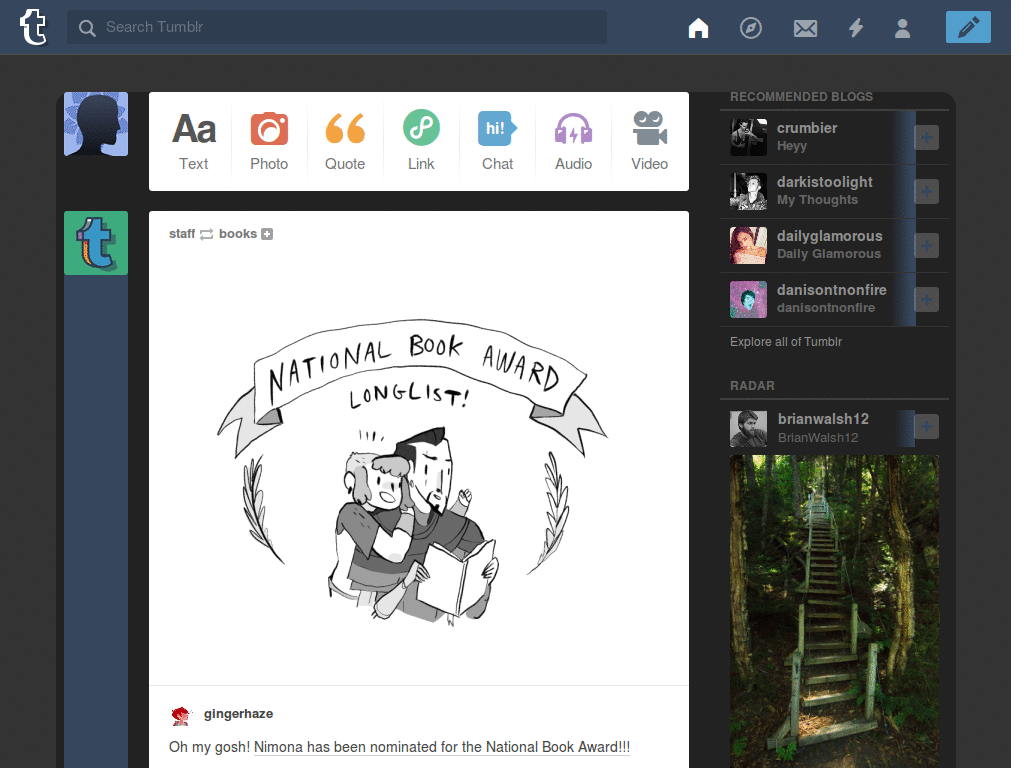The image size is (1024, 768).
Task: Click gingerhaze's small avatar
Action: 181,716
